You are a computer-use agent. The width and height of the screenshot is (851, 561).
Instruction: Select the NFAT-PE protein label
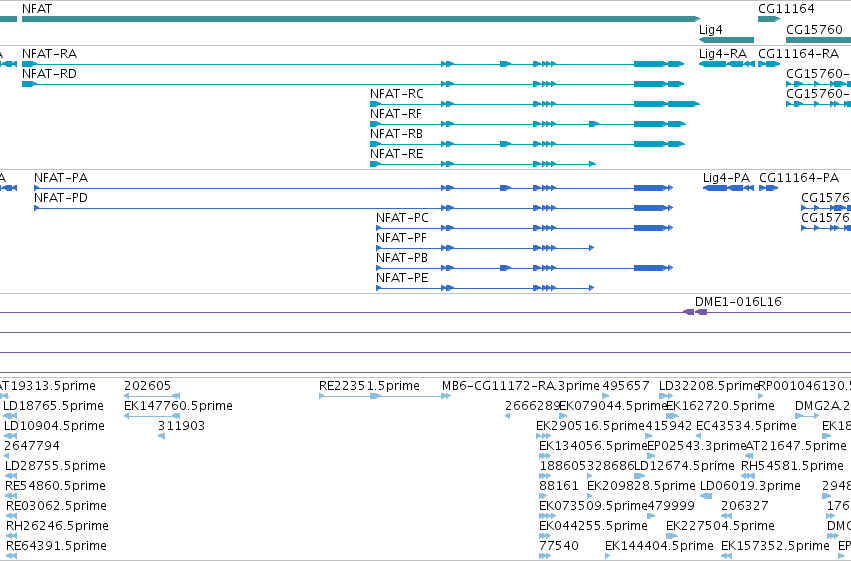pos(402,278)
